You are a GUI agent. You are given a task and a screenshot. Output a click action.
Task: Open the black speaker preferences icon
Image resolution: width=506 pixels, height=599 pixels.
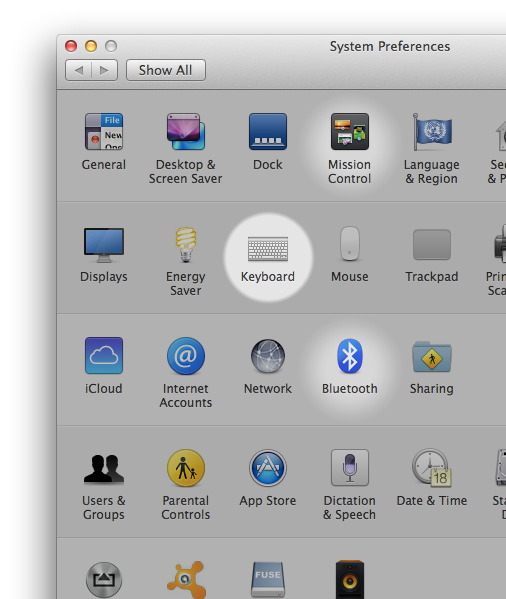pos(350,580)
